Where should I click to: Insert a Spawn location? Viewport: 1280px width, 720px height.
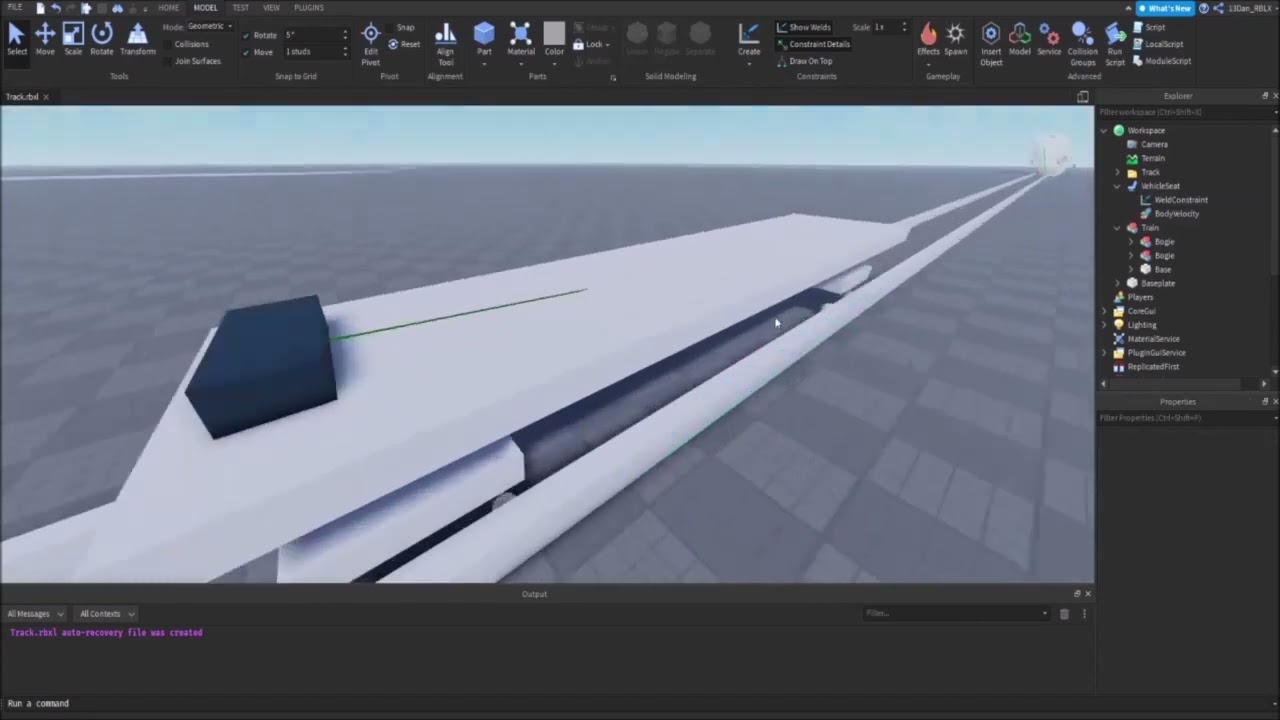coord(956,40)
